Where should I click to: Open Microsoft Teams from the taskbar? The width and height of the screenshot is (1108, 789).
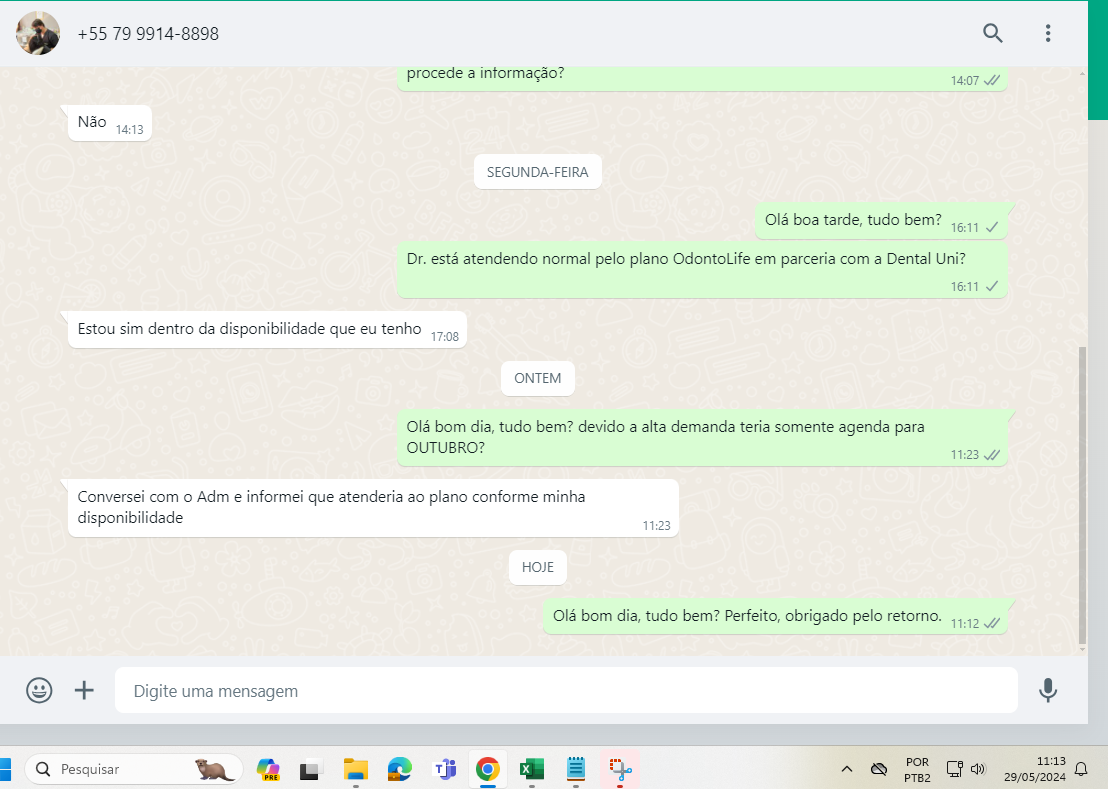coord(444,769)
